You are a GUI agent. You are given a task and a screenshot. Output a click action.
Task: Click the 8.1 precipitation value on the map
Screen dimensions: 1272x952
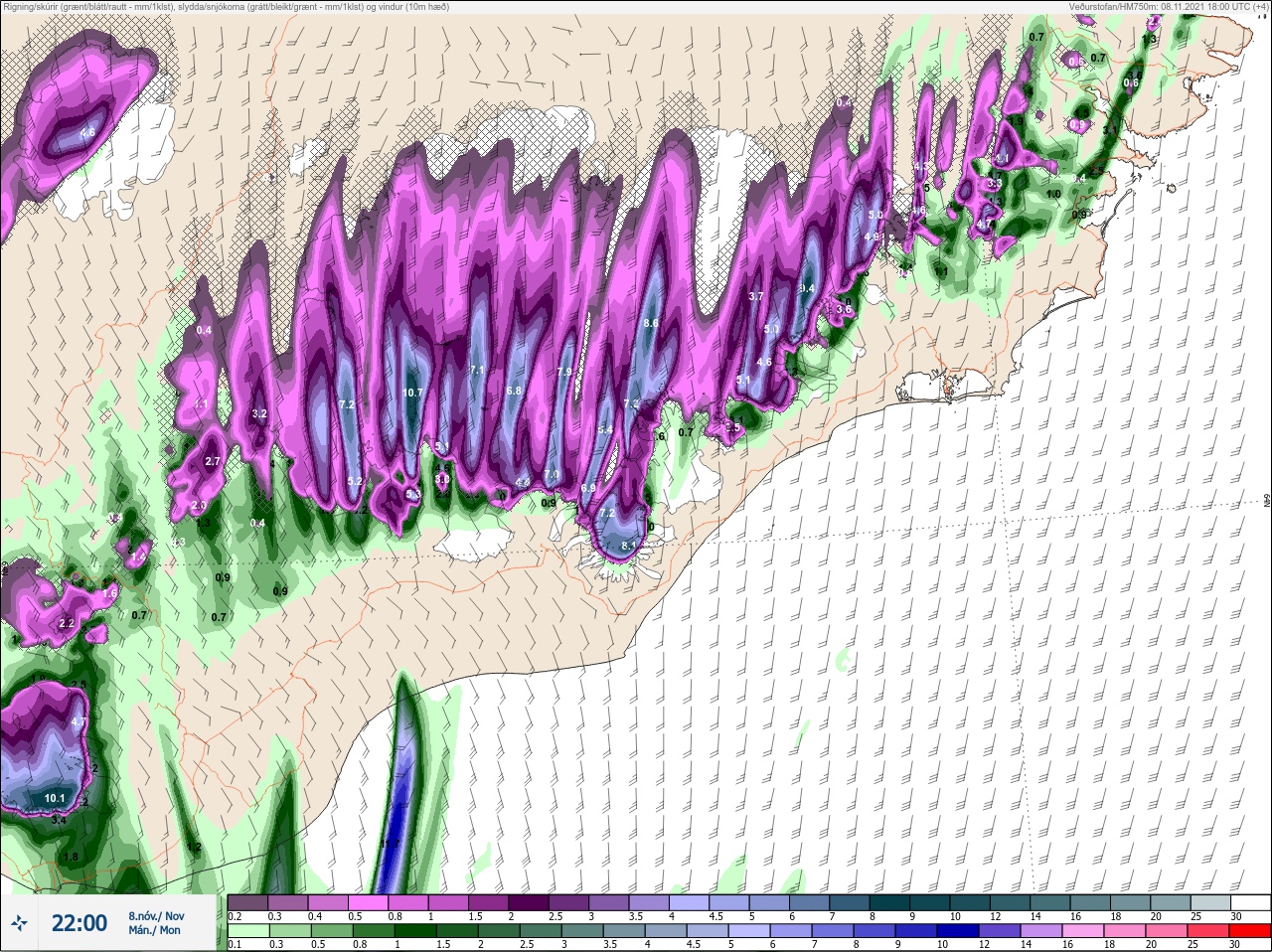click(628, 546)
